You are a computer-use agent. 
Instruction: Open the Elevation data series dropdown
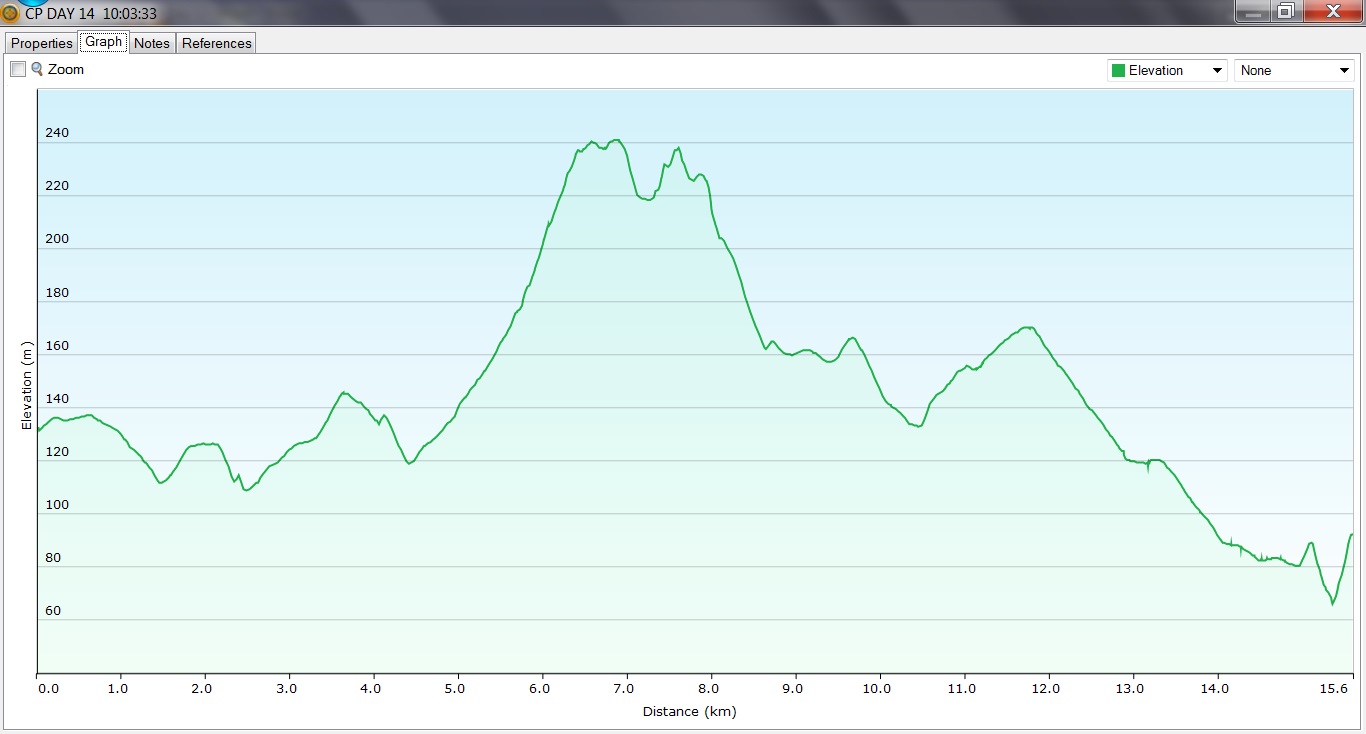pos(1216,71)
